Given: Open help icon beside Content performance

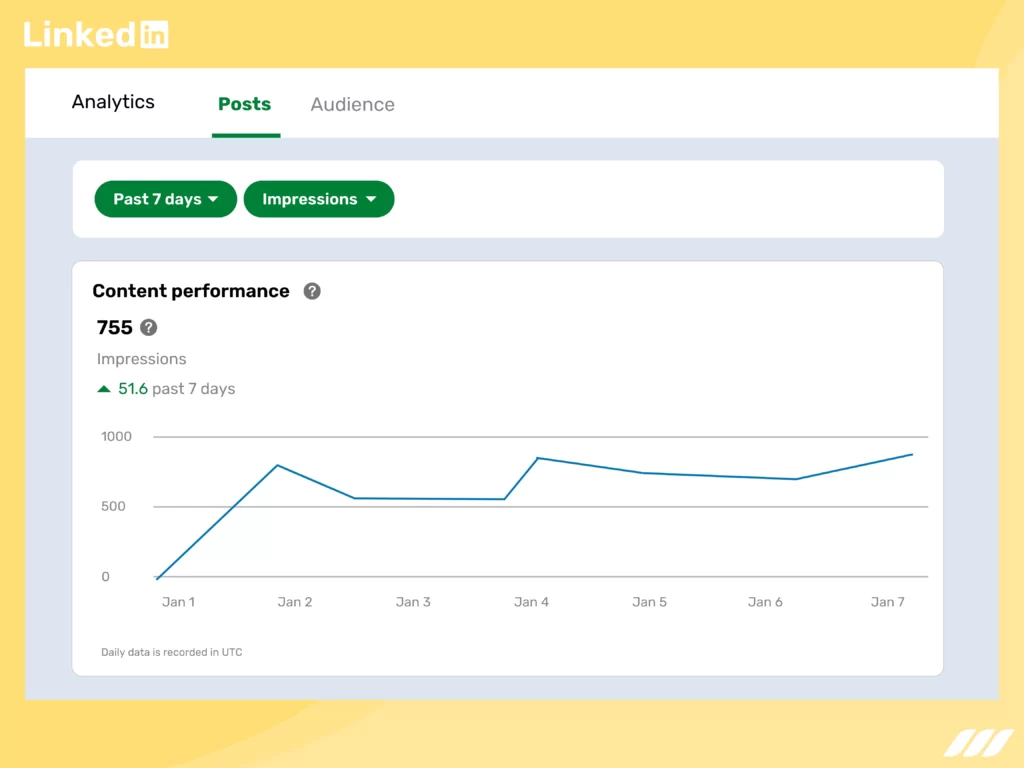Looking at the screenshot, I should 312,291.
